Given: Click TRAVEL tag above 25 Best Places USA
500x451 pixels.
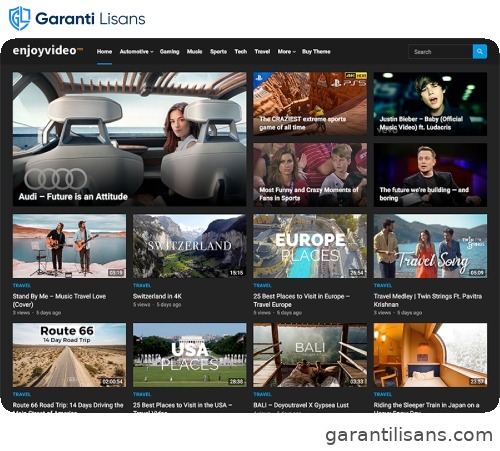Looking at the screenshot, I should click(x=142, y=394).
